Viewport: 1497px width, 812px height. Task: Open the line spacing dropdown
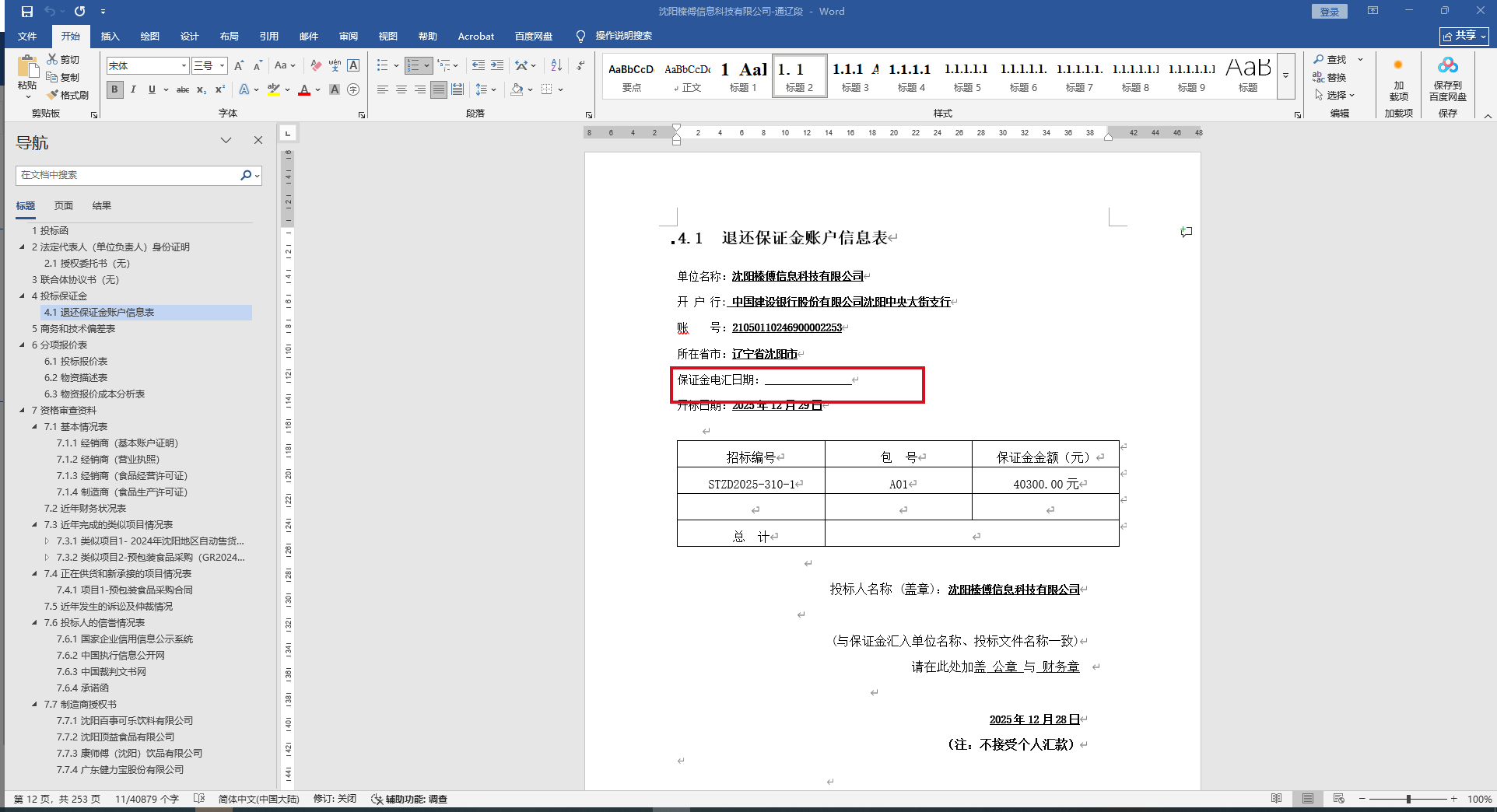click(x=486, y=89)
